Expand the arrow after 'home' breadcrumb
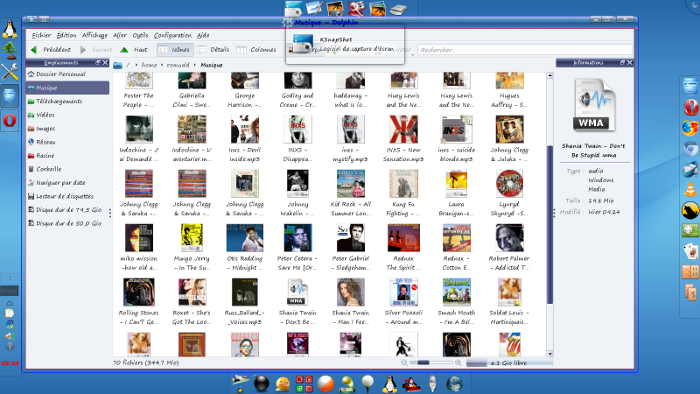This screenshot has height=394, width=700. click(x=162, y=65)
